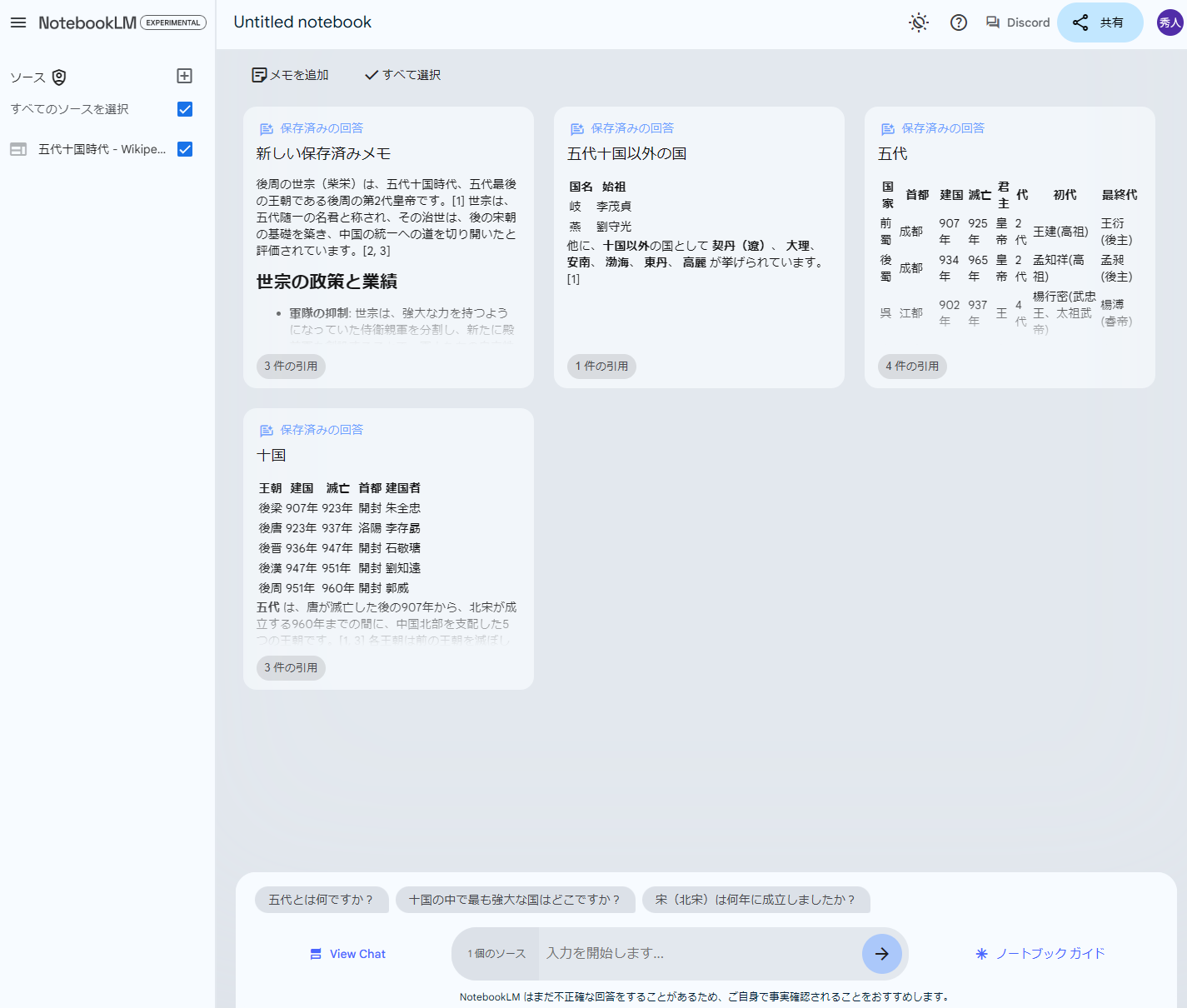Select the 五代とは何ですか？ suggested question
This screenshot has width=1187, height=1008.
pos(322,900)
